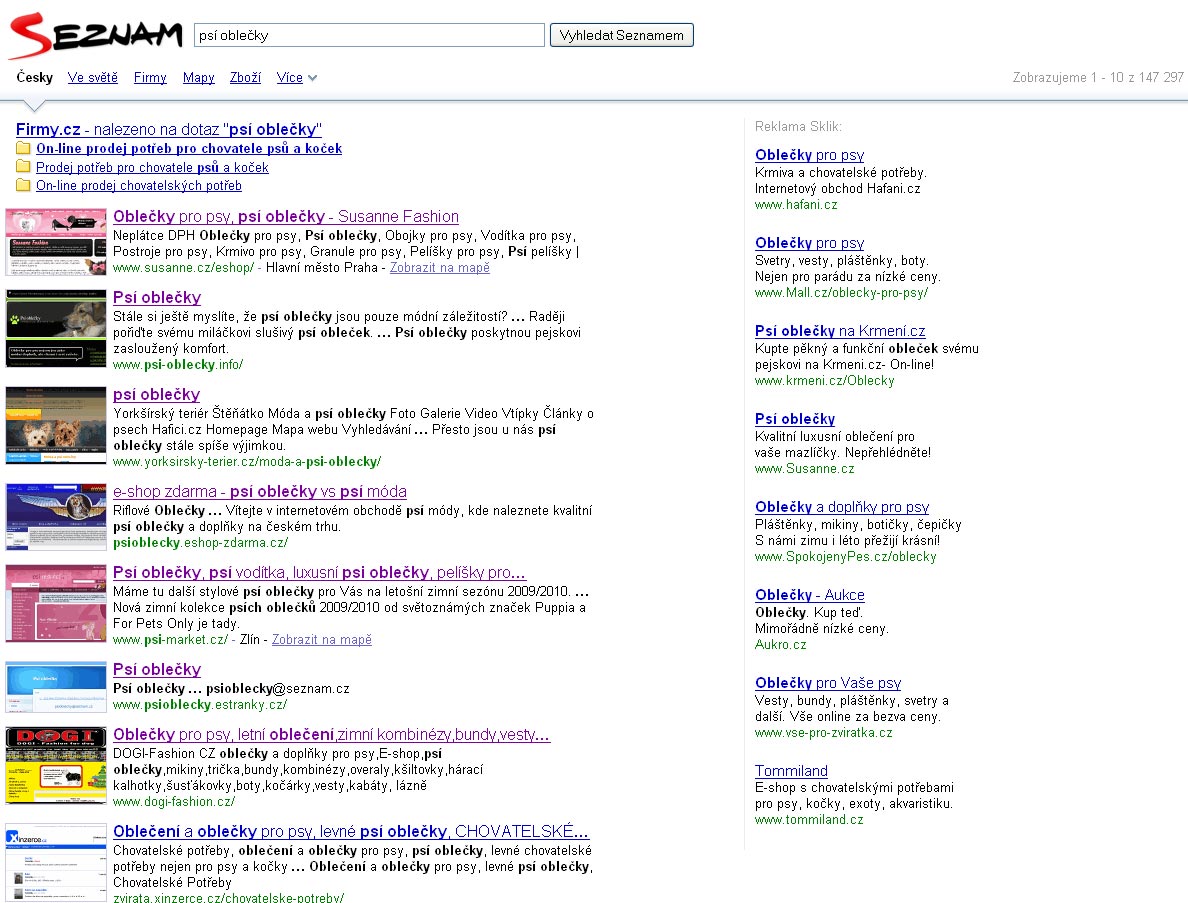Click the www.tommiland.cz ad URL
1188x903 pixels.
point(809,820)
